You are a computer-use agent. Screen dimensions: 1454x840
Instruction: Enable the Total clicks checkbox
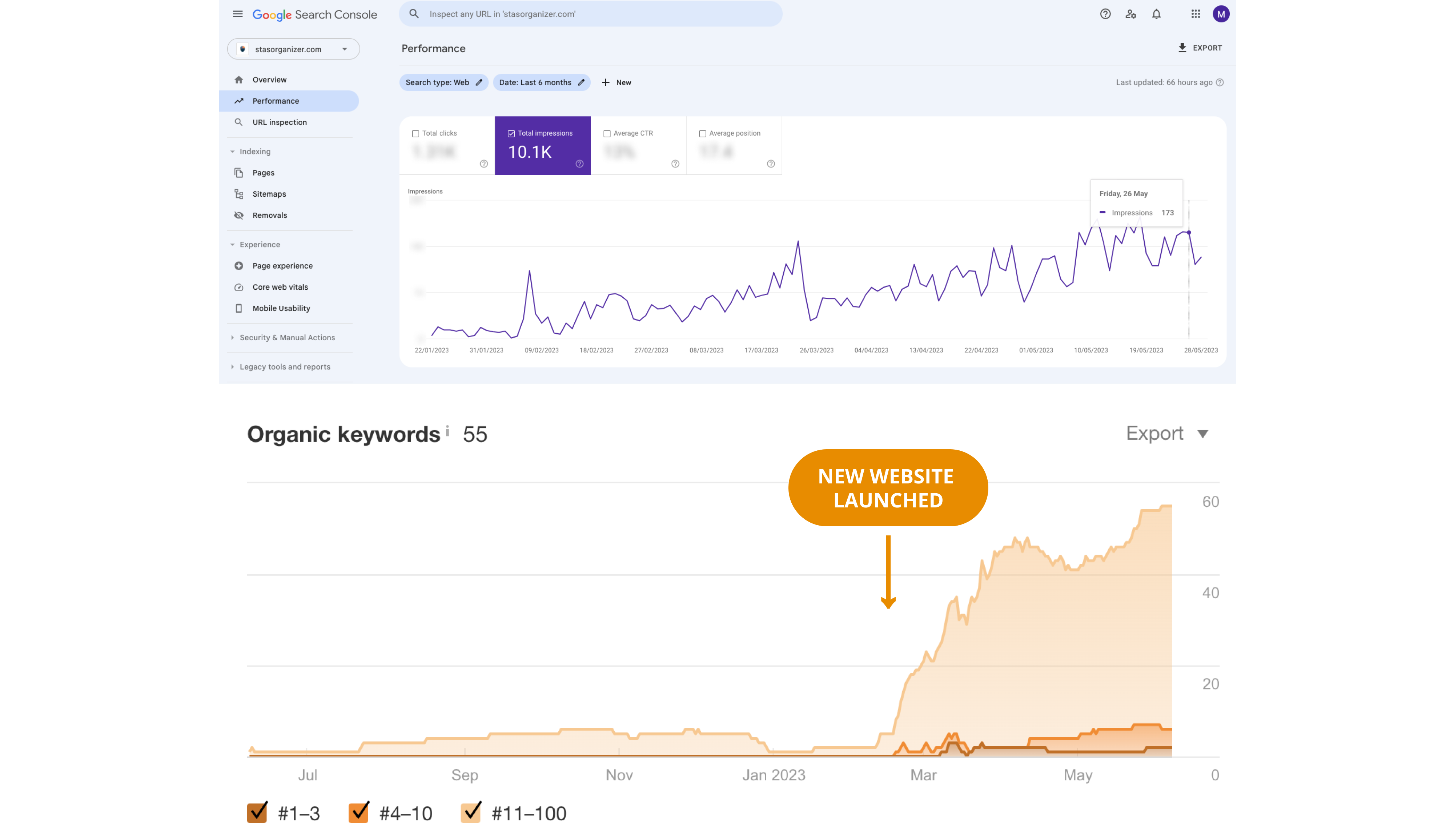(415, 133)
